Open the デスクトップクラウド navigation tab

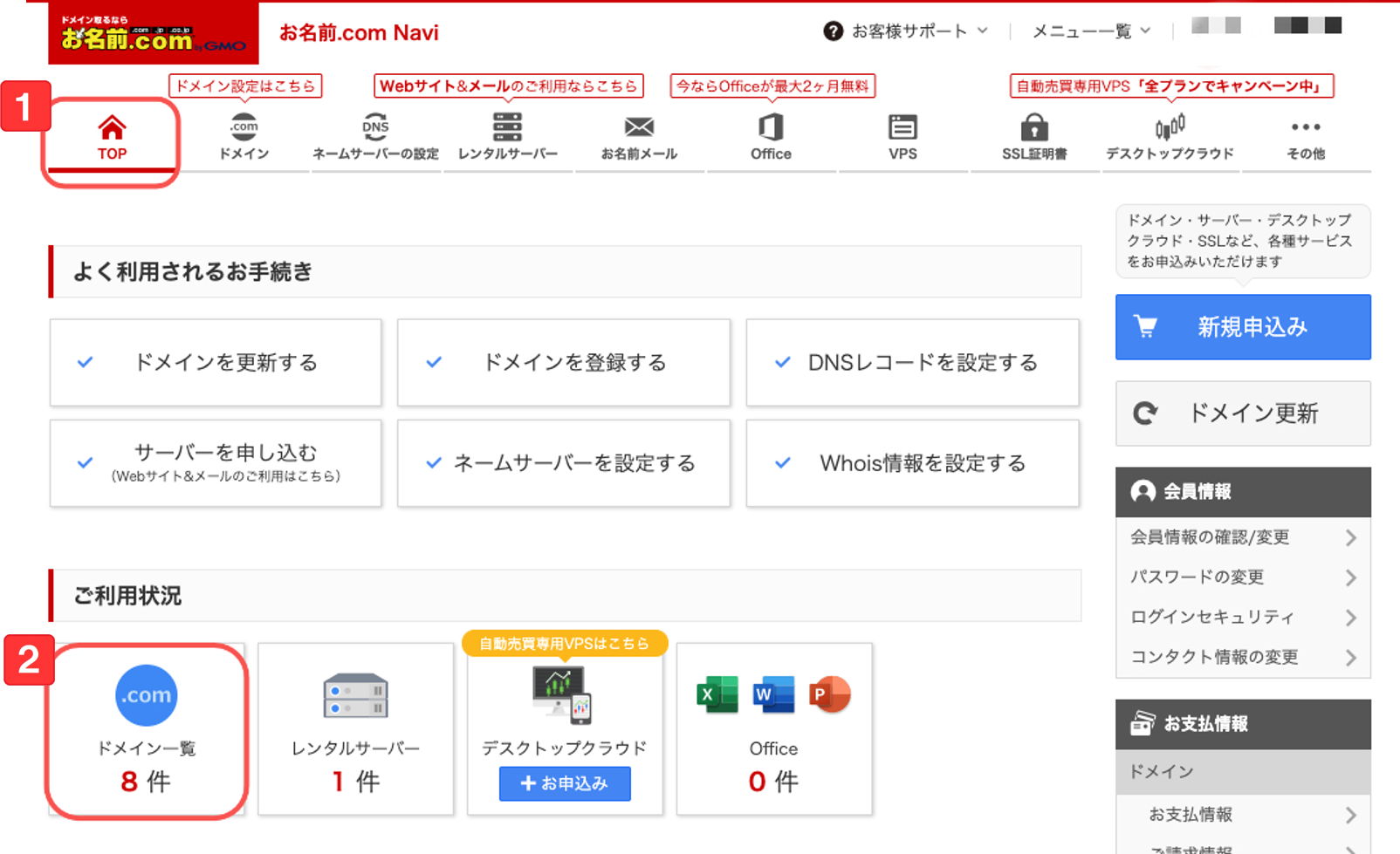point(1170,138)
